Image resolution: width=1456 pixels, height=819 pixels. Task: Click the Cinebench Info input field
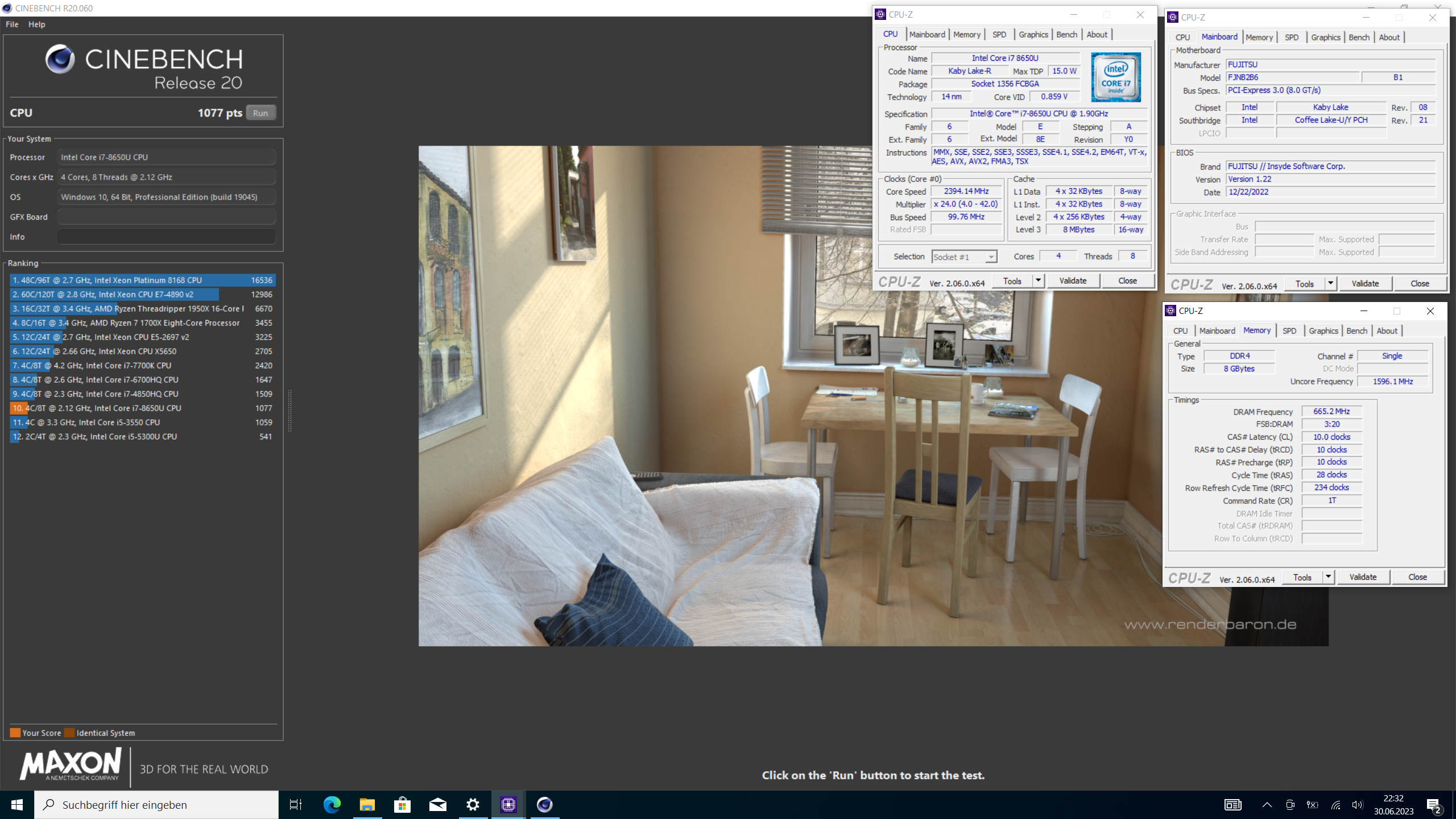(167, 237)
